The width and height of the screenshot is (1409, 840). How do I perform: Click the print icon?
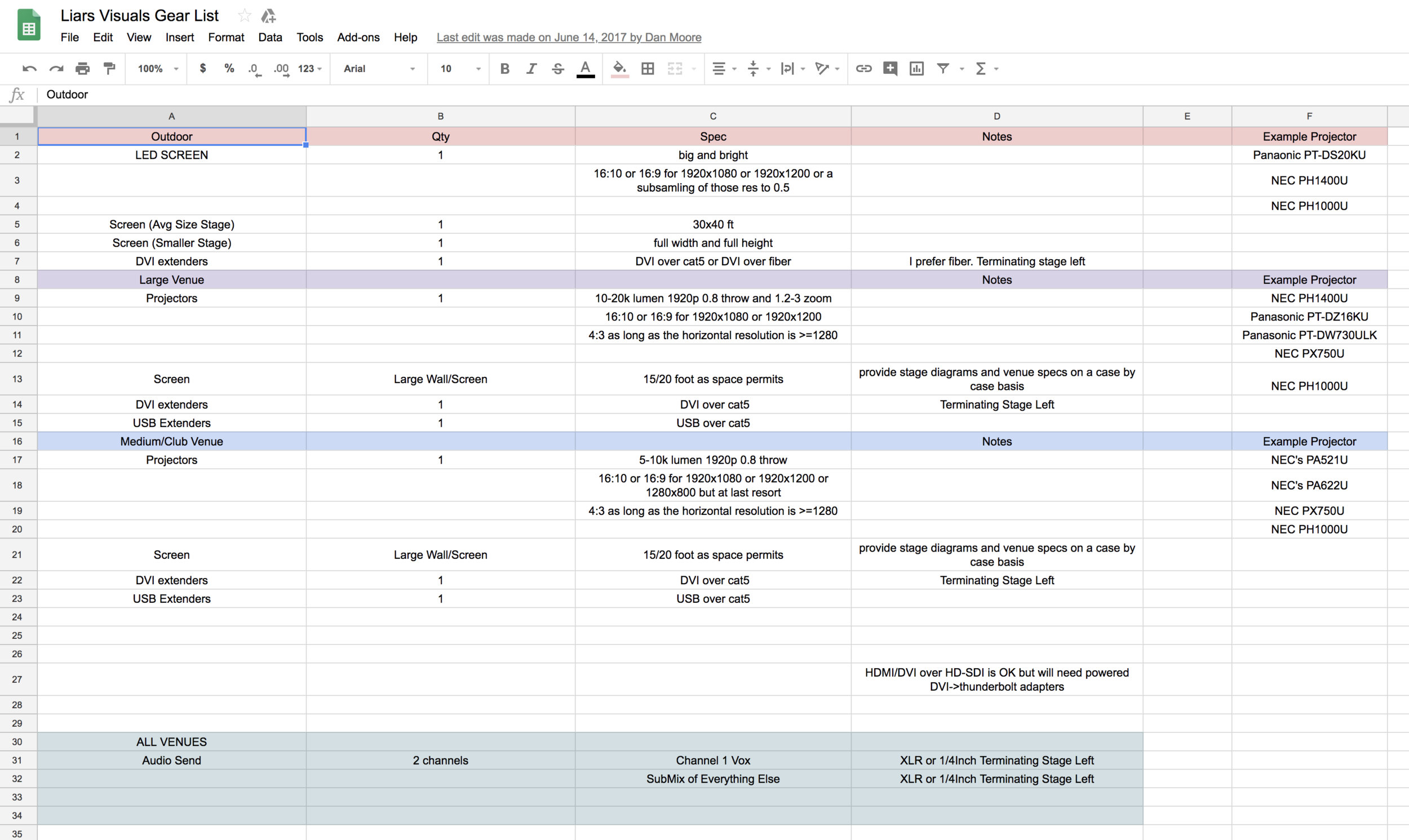[x=83, y=69]
